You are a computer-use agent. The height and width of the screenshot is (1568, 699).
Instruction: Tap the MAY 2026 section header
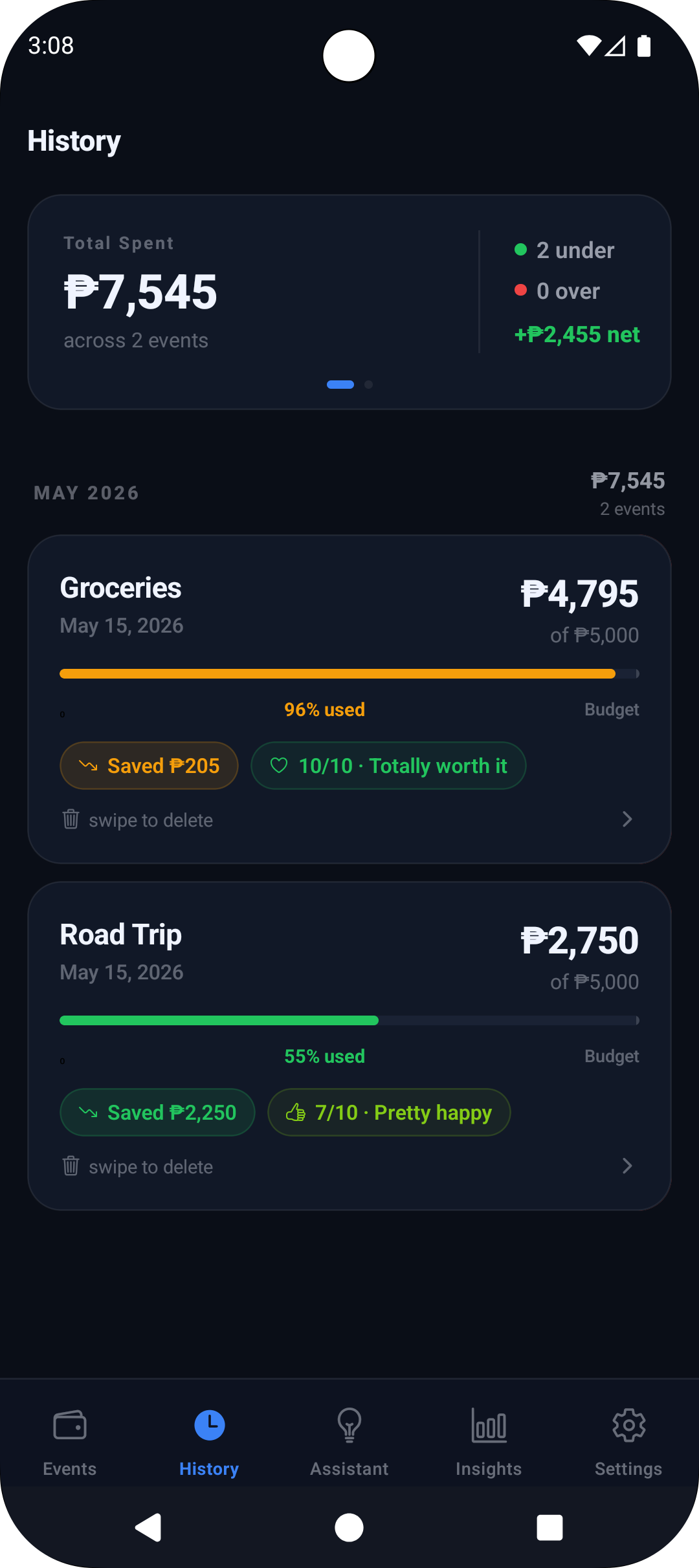(87, 493)
